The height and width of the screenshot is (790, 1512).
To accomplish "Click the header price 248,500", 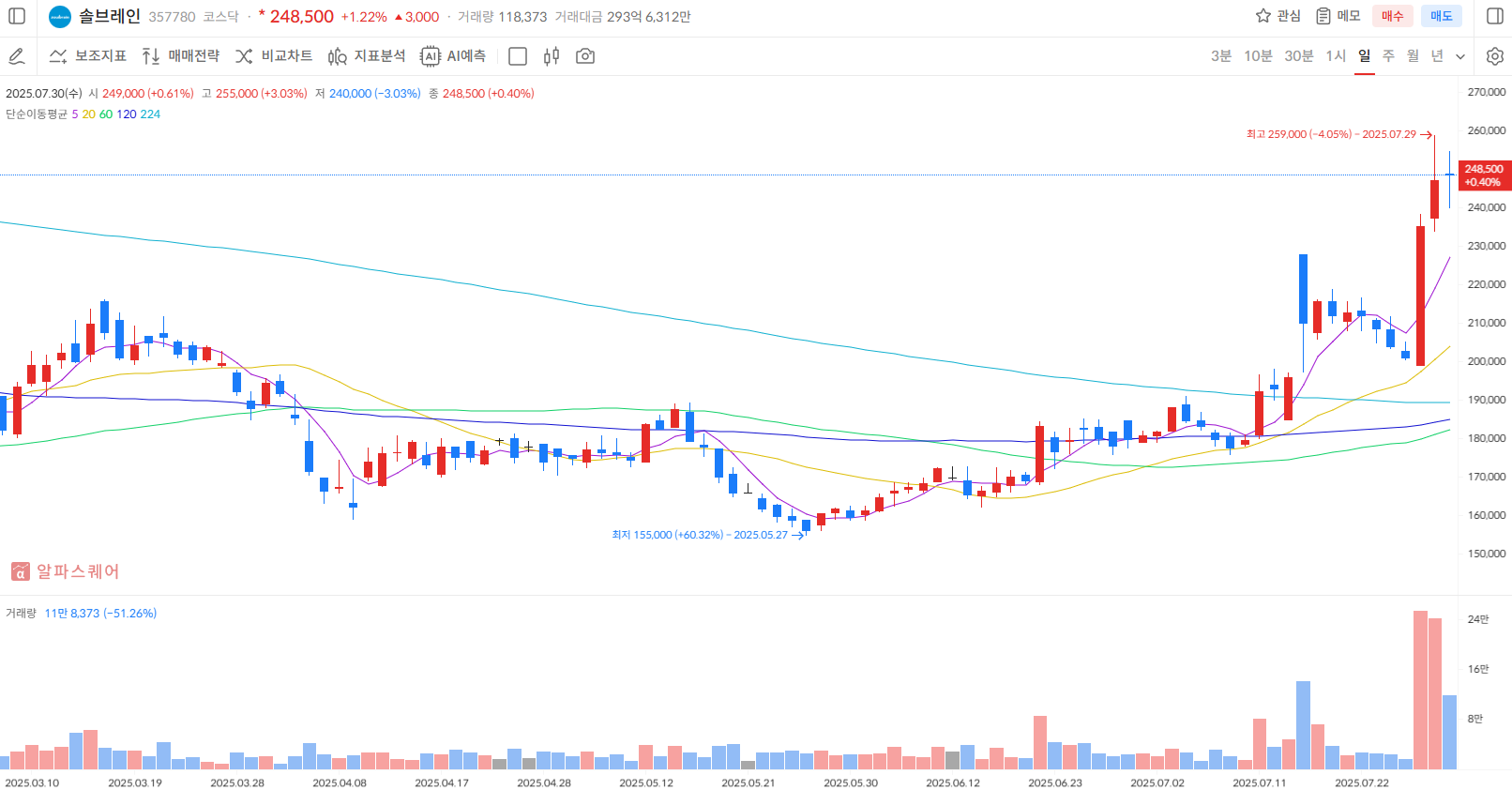I will (x=302, y=17).
